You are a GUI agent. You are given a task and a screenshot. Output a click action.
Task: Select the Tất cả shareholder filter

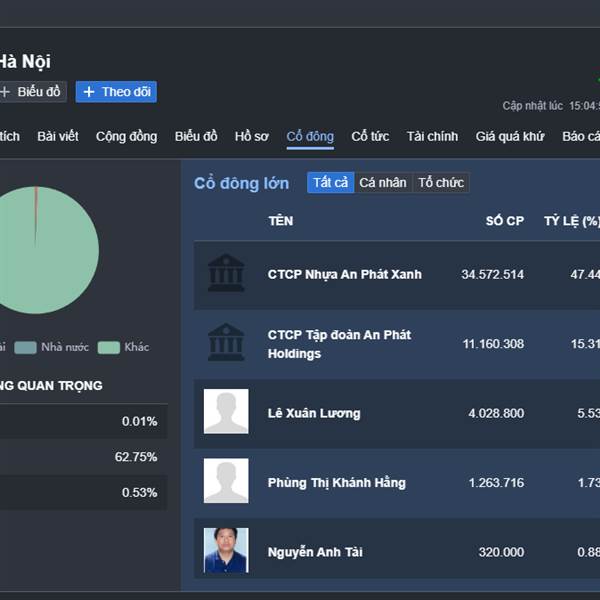pyautogui.click(x=331, y=183)
